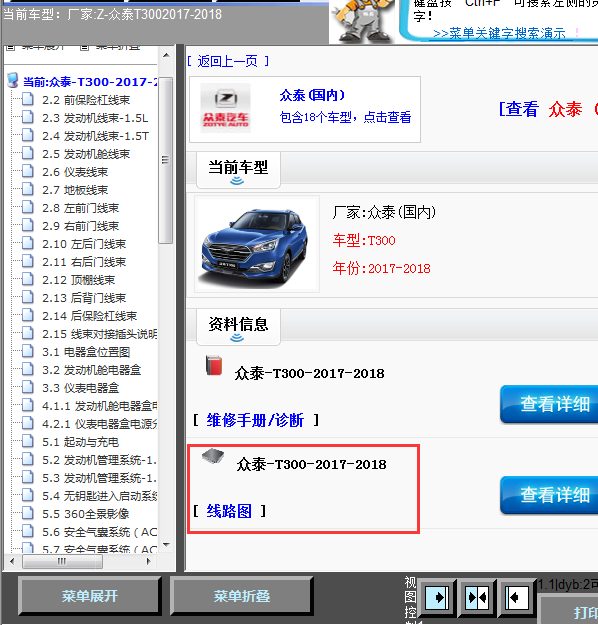
Task: Click 查看详细 button for 线路图
Action: pos(550,495)
